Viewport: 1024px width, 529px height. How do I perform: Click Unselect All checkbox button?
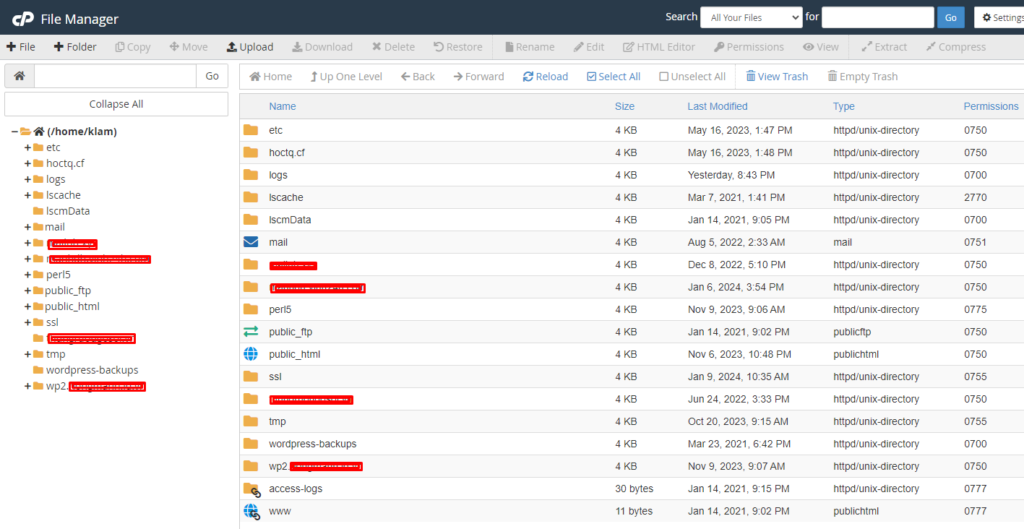click(x=692, y=76)
